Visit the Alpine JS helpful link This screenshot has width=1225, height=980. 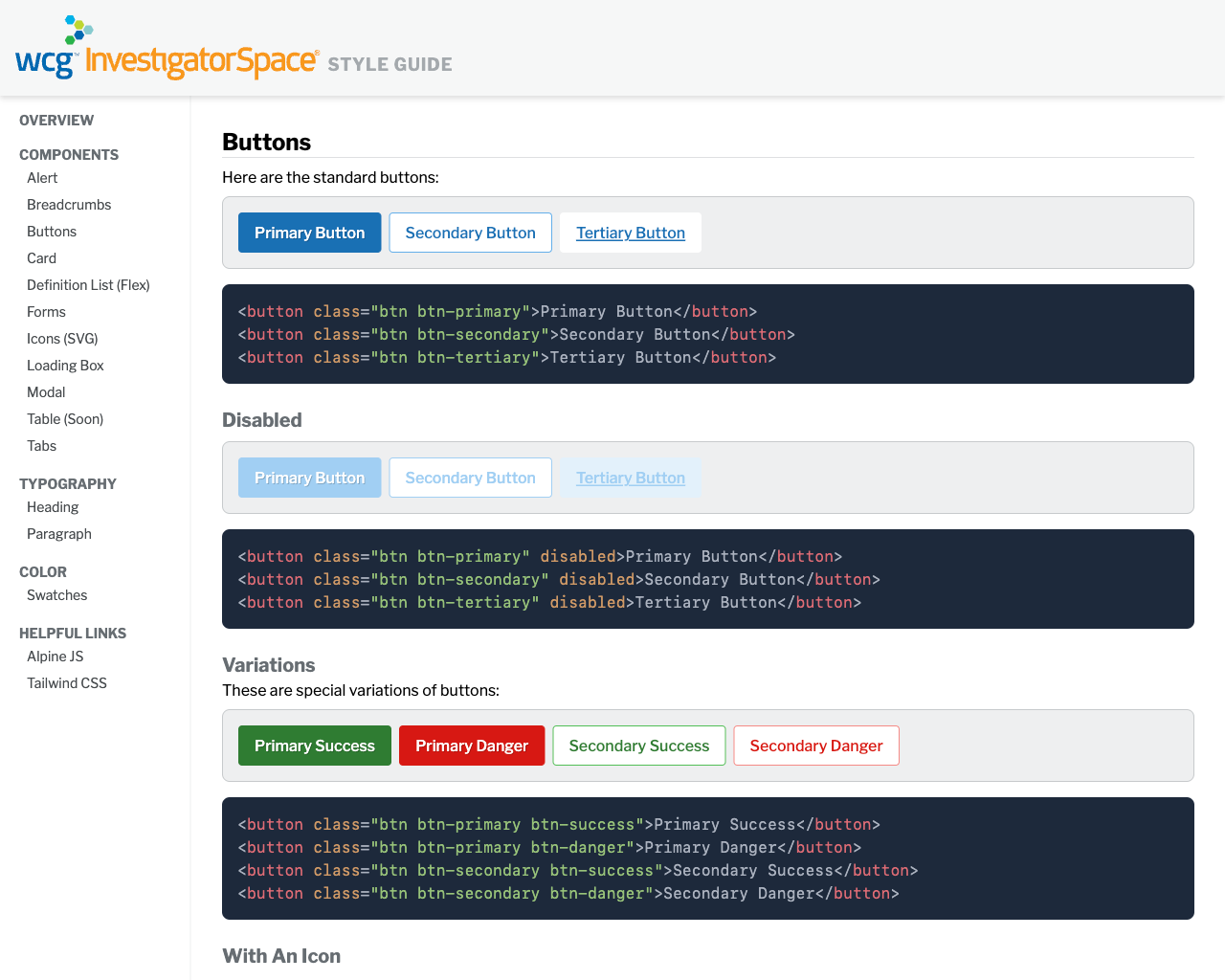pyautogui.click(x=54, y=656)
